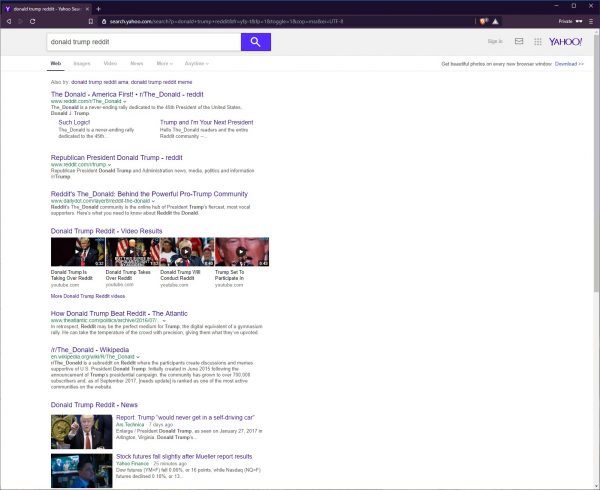Switch to the News search tab
600x490 pixels.
136,62
